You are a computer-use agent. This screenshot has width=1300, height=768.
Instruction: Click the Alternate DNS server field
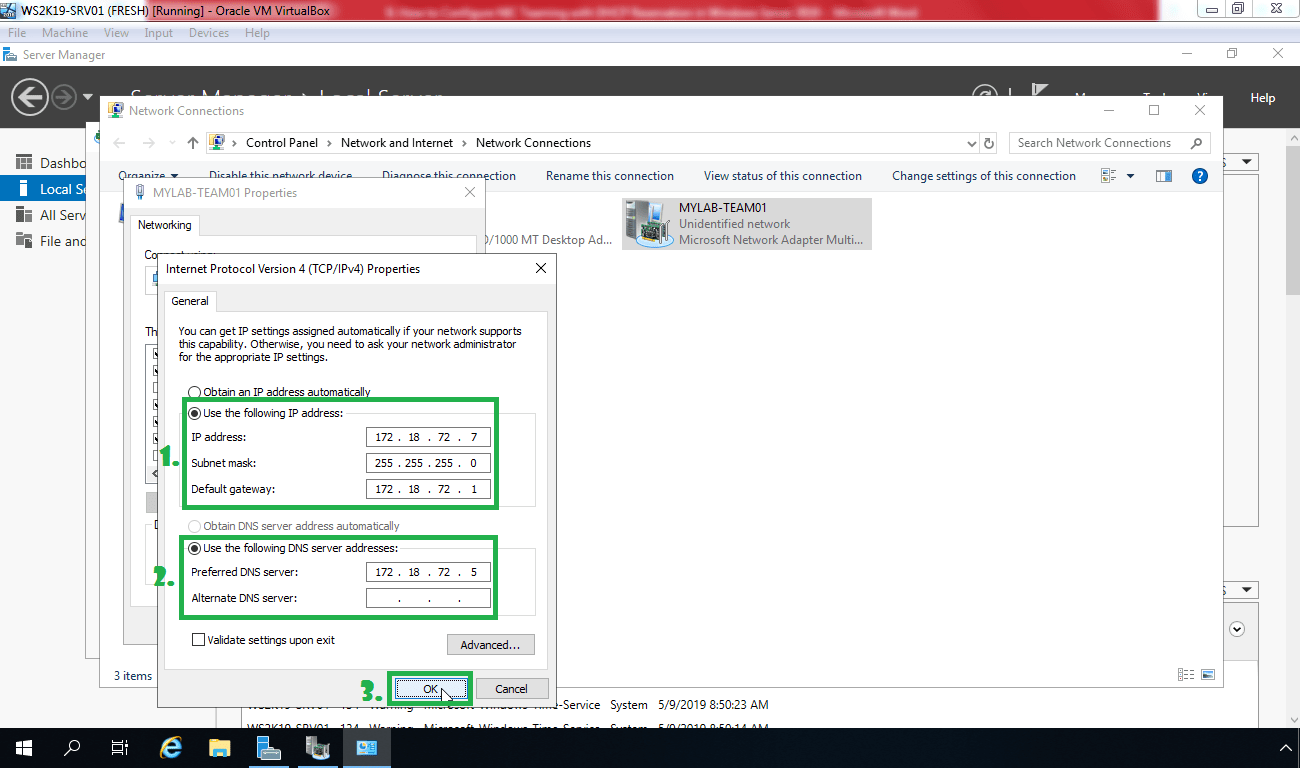coord(428,599)
